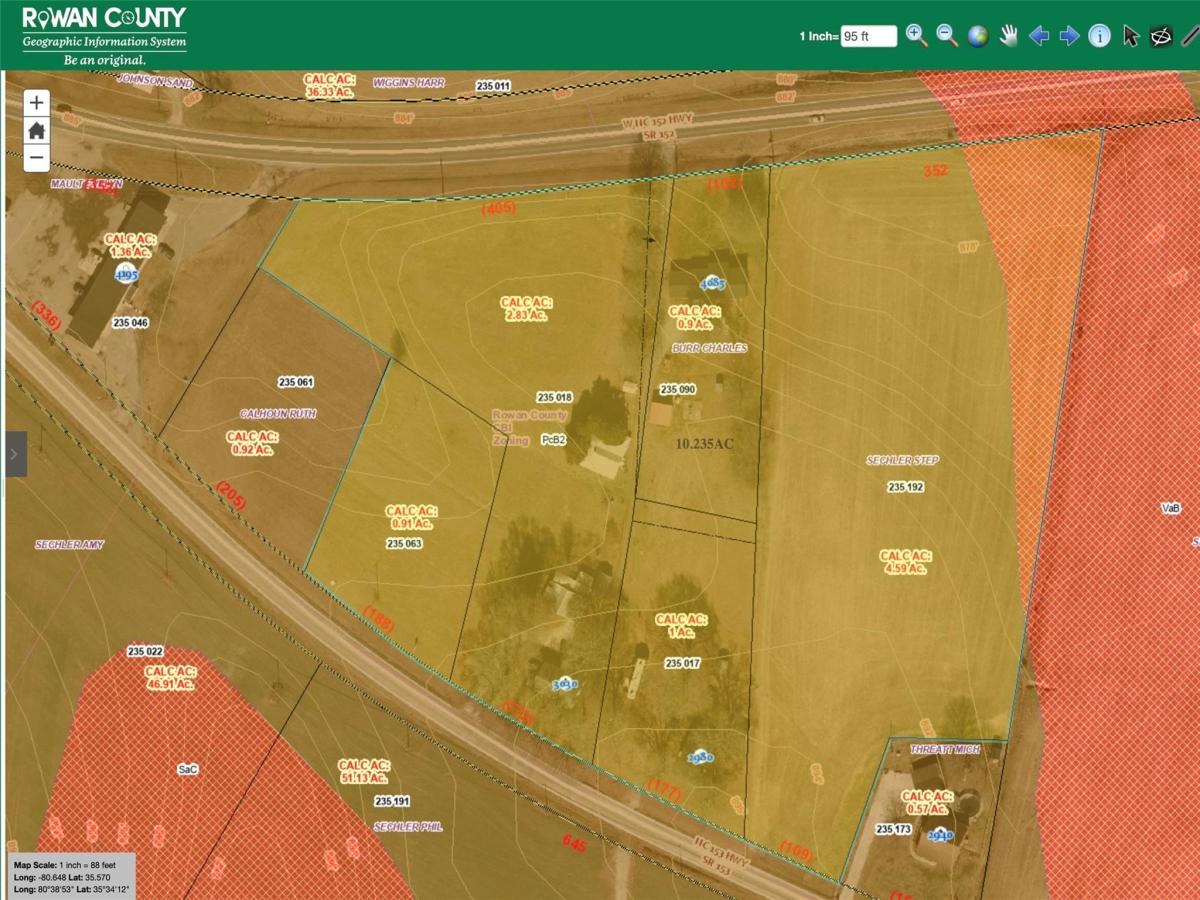
Task: Click address marker 4095 near parcel 235 046
Action: pos(126,274)
